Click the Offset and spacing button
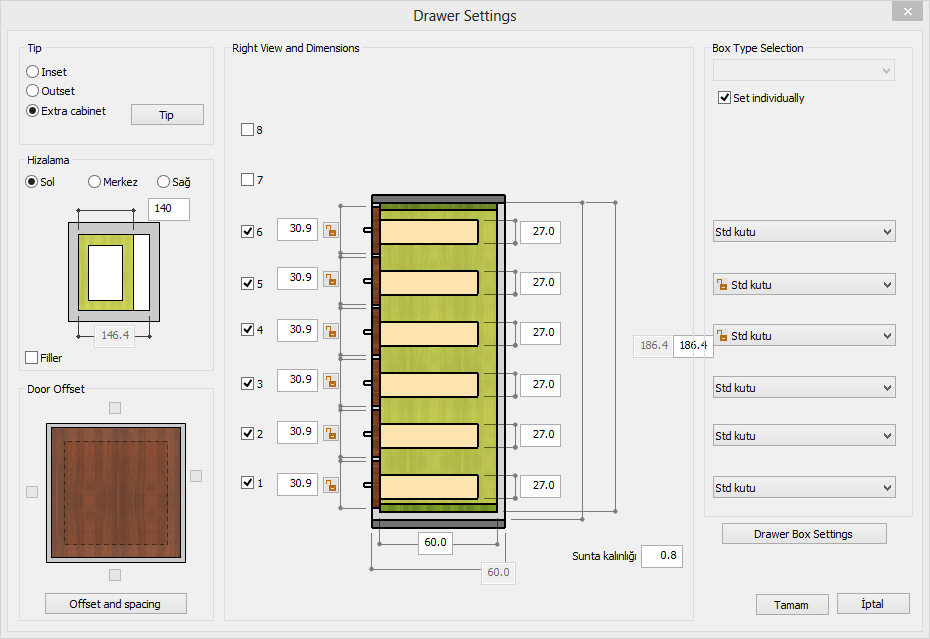The width and height of the screenshot is (930, 639). (x=115, y=604)
